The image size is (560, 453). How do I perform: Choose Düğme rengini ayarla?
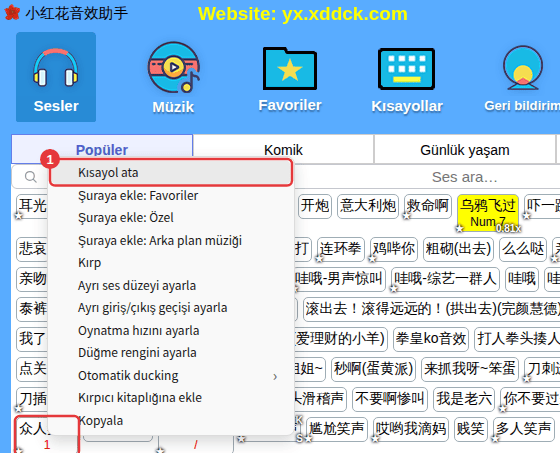click(171, 353)
